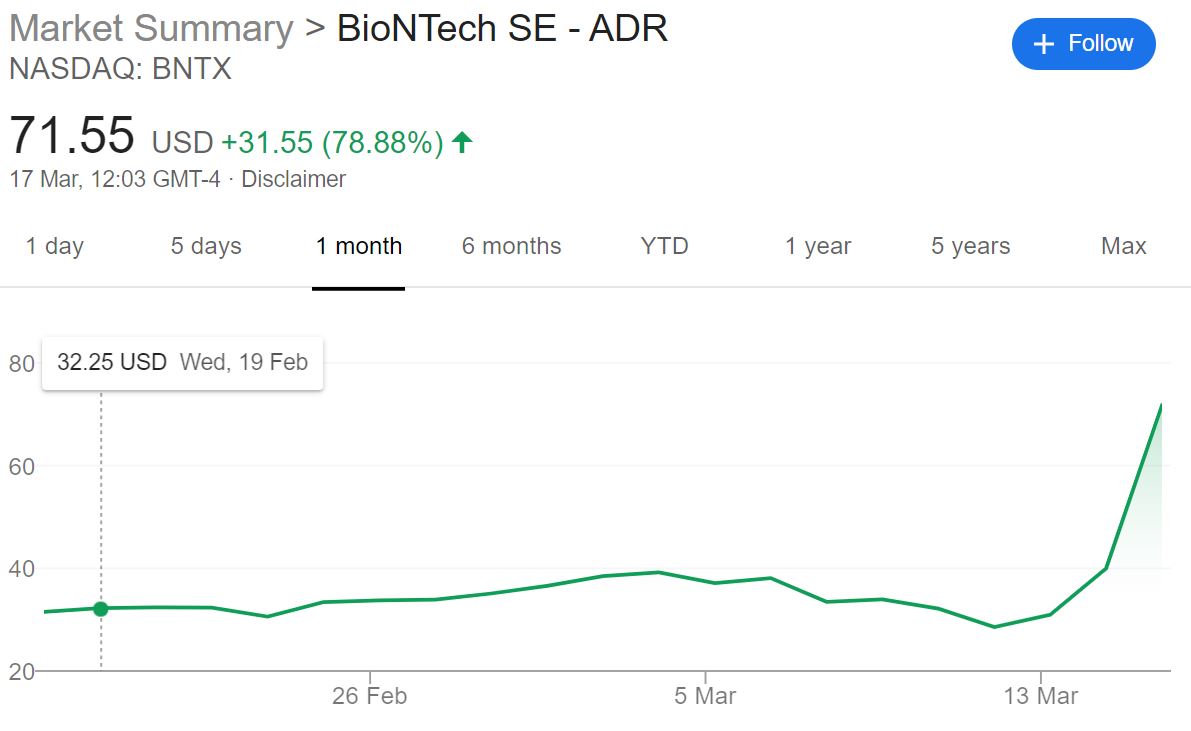This screenshot has height=731, width=1191.
Task: Open the Disclaimer link
Action: (294, 179)
